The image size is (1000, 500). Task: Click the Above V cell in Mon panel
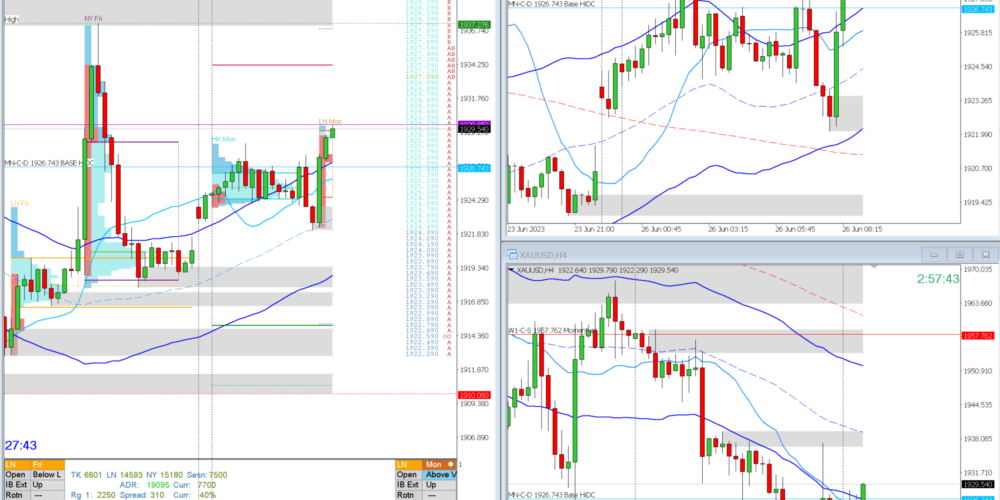pyautogui.click(x=439, y=475)
